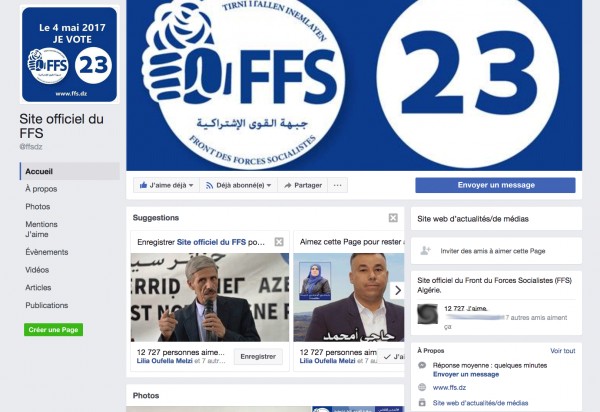
Task: Dismiss the Enregistrer Site officiel suggestion card
Action: (x=279, y=242)
